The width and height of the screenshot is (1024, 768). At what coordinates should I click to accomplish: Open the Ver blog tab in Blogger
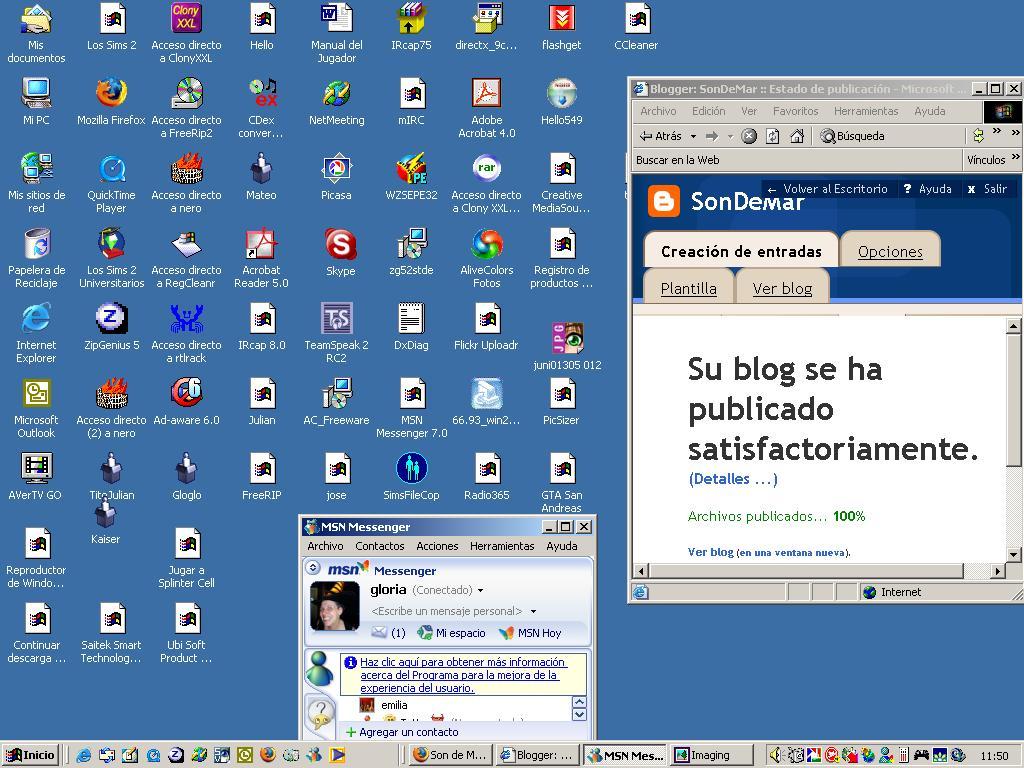[782, 288]
